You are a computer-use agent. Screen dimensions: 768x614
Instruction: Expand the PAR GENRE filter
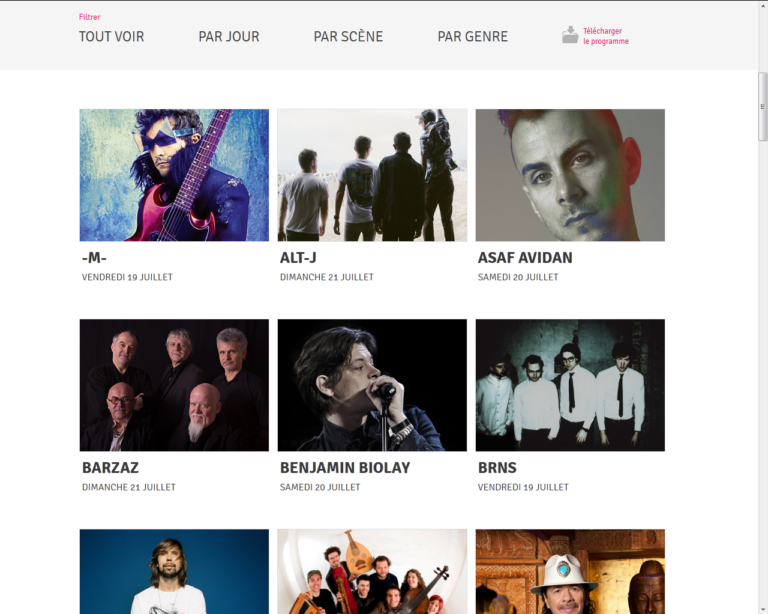click(x=473, y=37)
